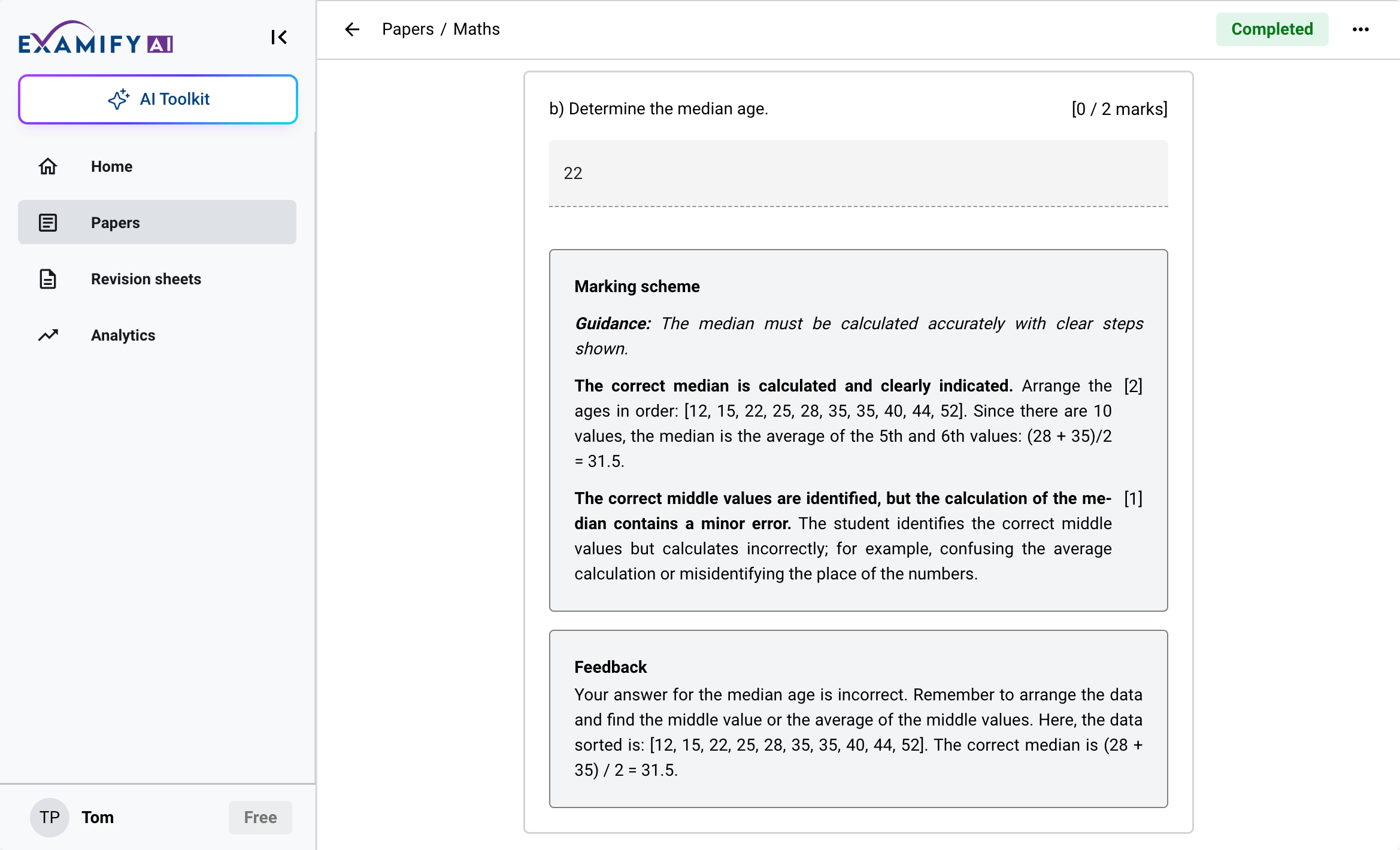Go back using the left arrow
Image resolution: width=1400 pixels, height=850 pixels.
352,29
